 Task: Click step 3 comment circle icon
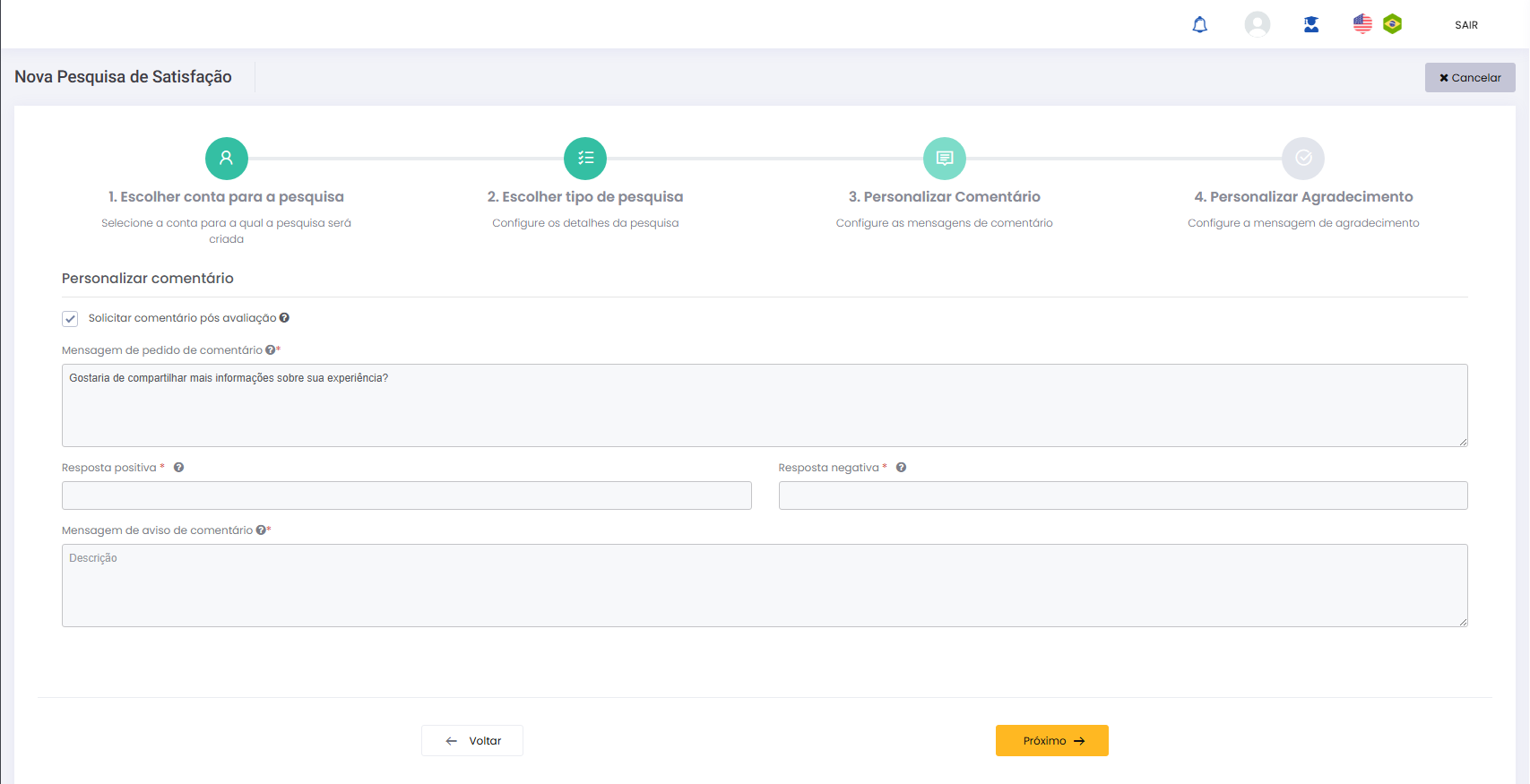[x=944, y=159]
